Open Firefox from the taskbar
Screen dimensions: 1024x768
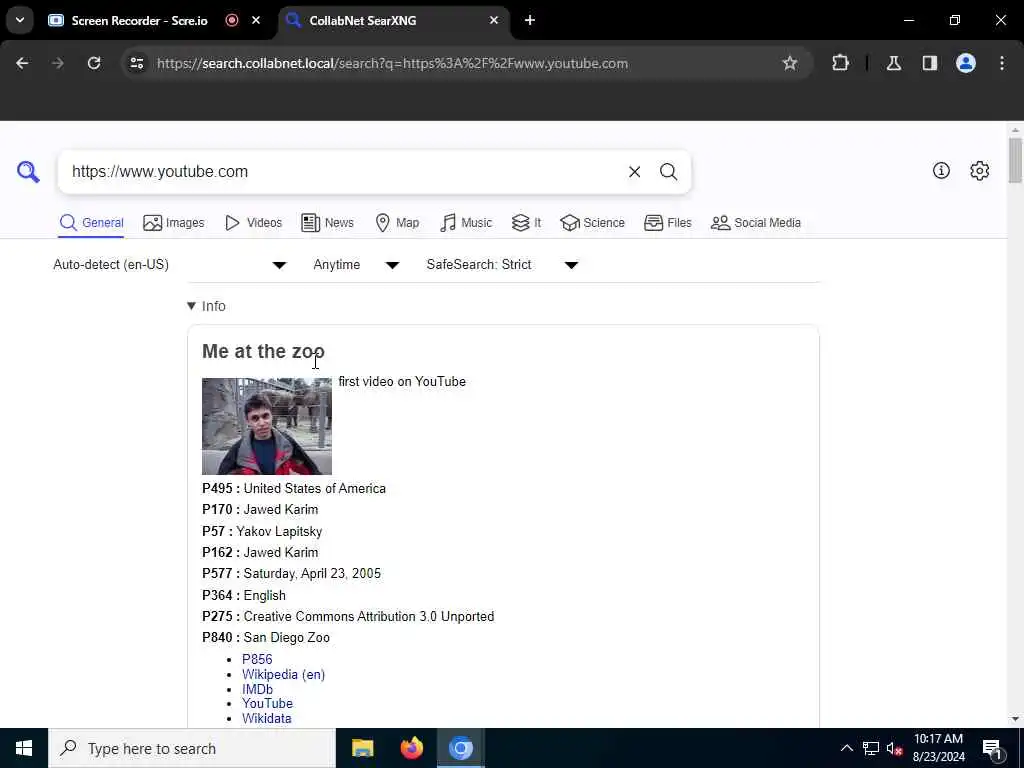pos(411,748)
